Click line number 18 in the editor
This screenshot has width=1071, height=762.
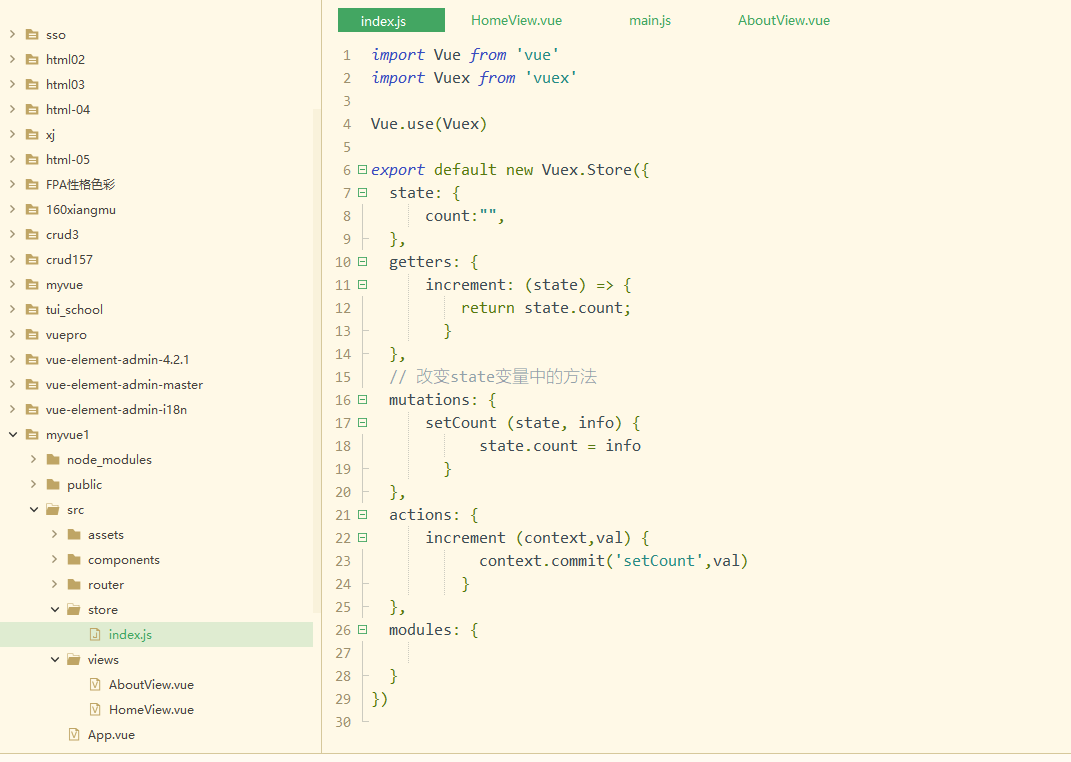[343, 445]
